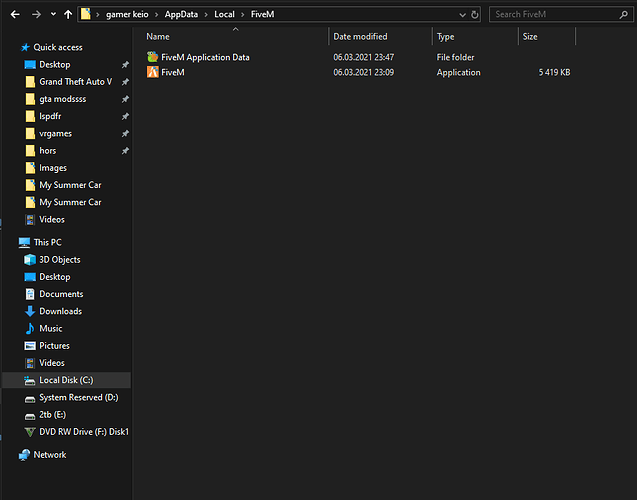Open System Reserved (D:) drive
The image size is (637, 500).
pos(79,397)
